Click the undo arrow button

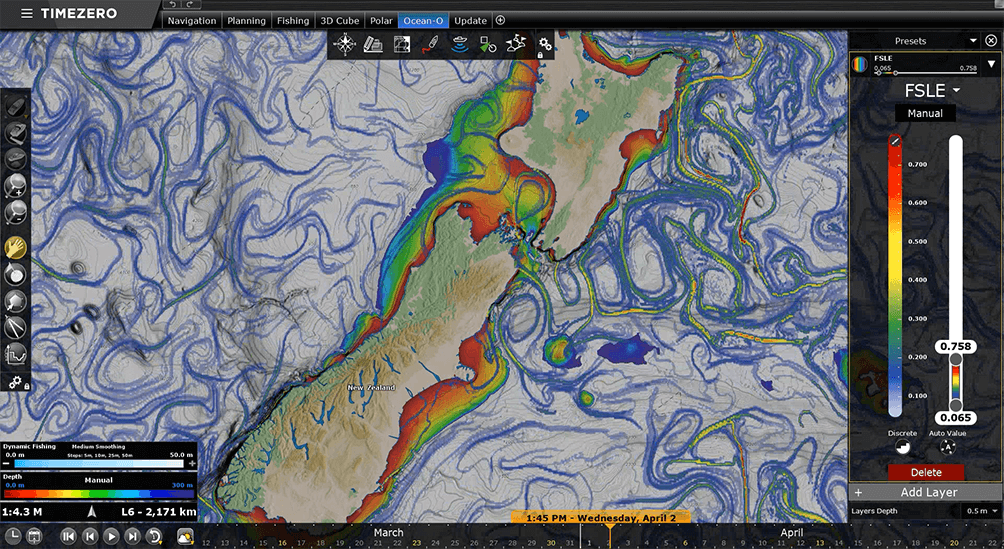[173, 5]
